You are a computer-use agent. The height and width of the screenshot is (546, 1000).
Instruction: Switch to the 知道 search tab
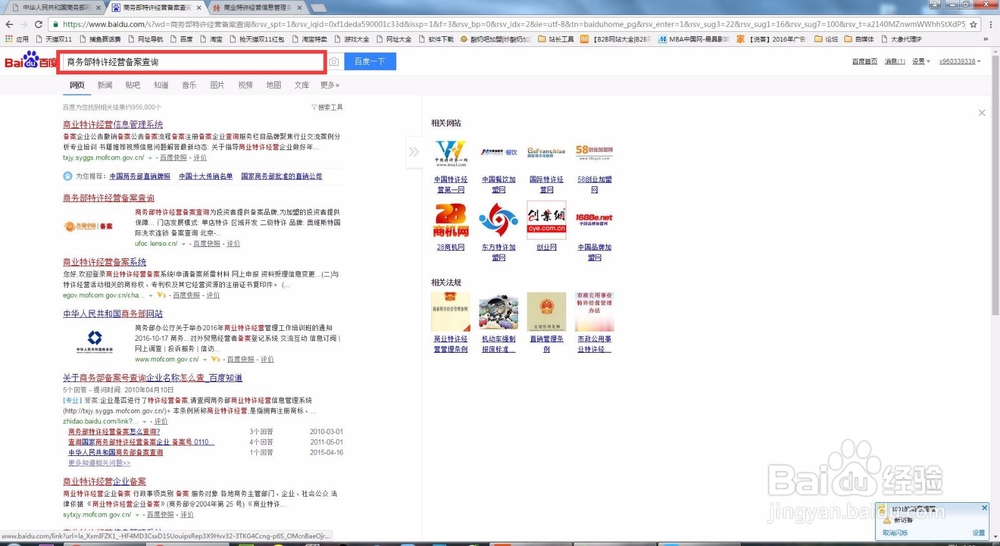click(x=161, y=85)
